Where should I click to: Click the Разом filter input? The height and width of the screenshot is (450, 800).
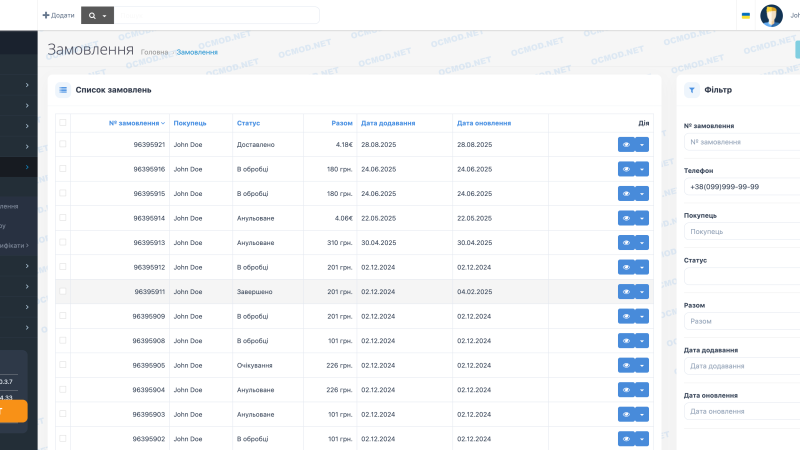742,321
